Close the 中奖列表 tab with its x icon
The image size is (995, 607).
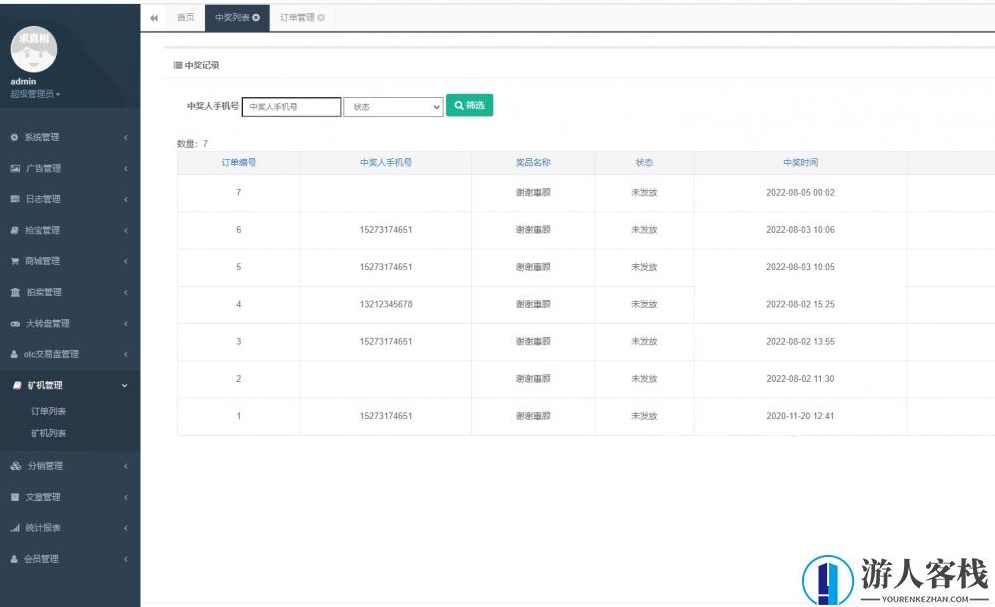(256, 18)
